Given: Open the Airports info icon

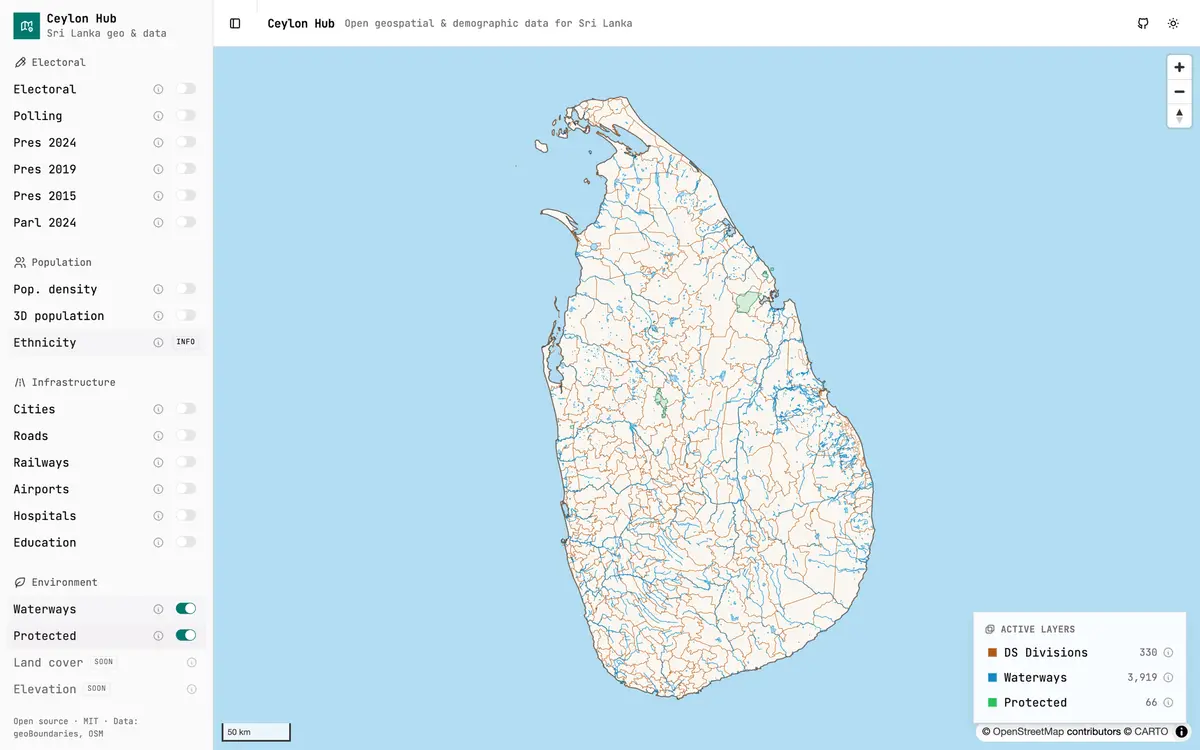Looking at the screenshot, I should click(158, 489).
